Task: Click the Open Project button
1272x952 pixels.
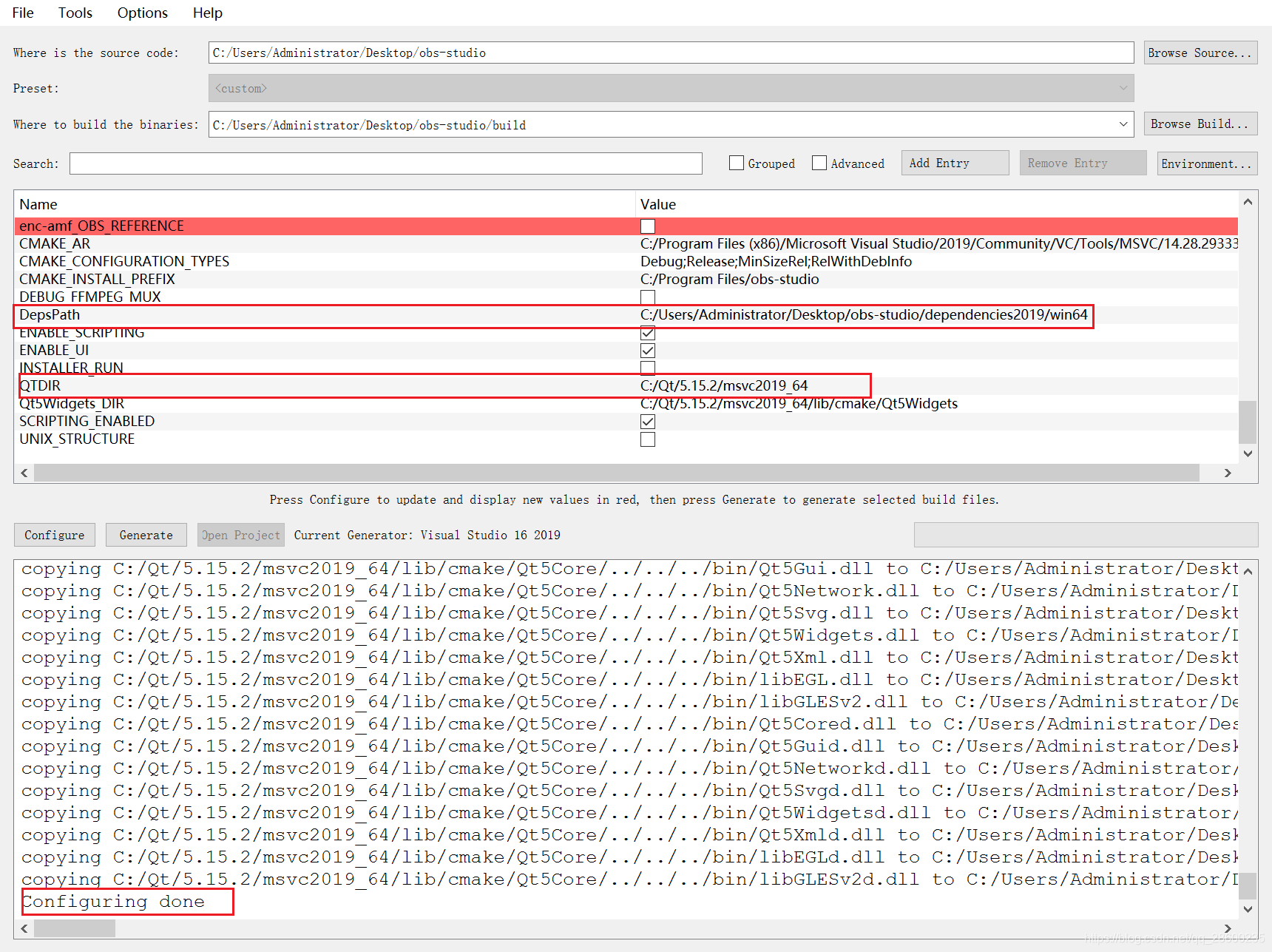Action: coord(241,535)
